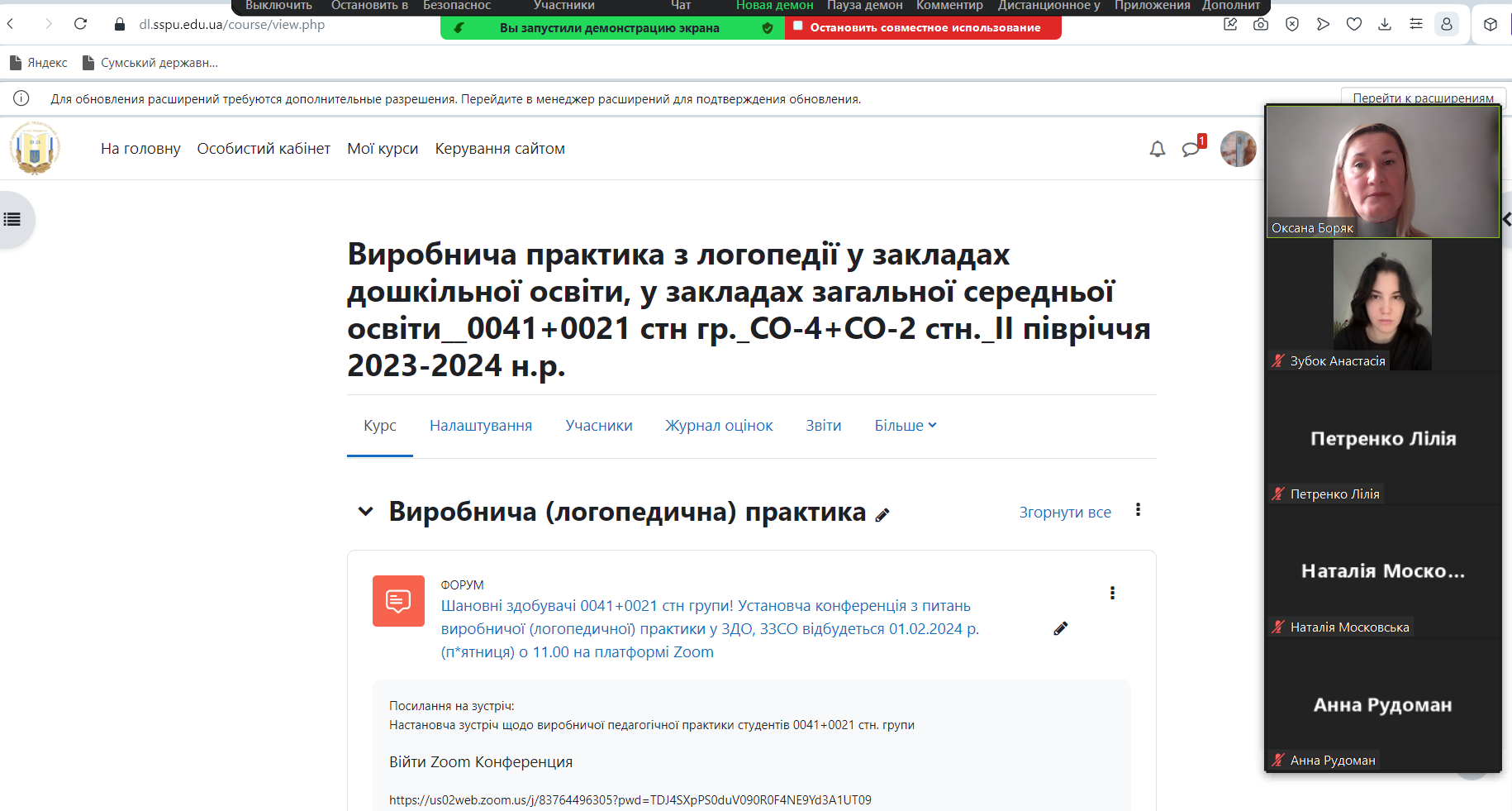This screenshot has width=1512, height=811.
Task: Click the orange forum activity icon
Action: tap(398, 601)
